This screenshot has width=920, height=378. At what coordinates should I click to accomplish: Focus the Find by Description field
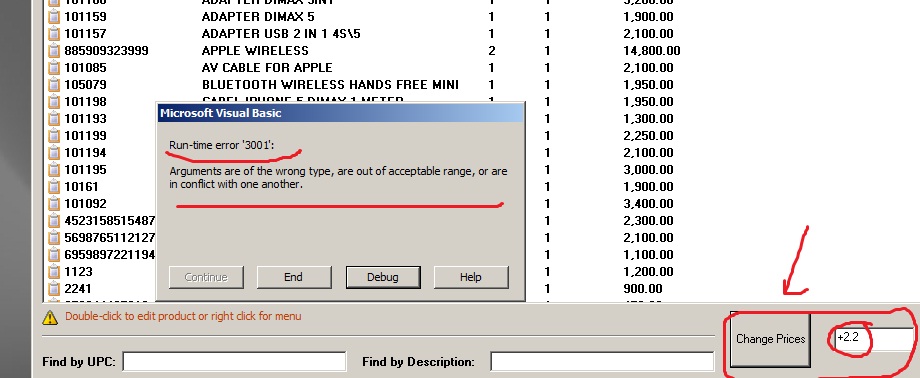pyautogui.click(x=602, y=362)
